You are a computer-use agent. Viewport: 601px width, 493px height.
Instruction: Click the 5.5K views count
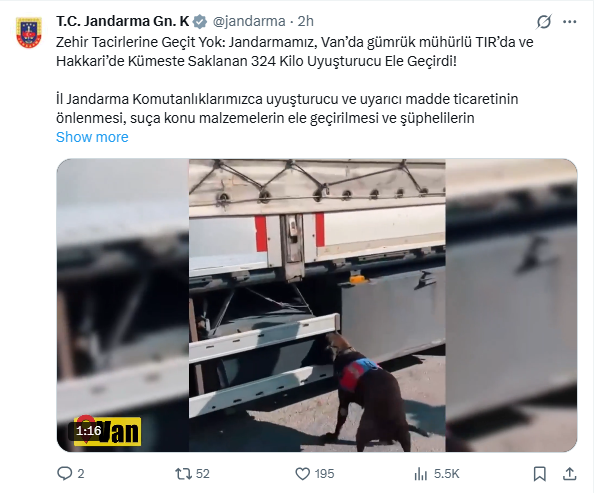(x=447, y=474)
